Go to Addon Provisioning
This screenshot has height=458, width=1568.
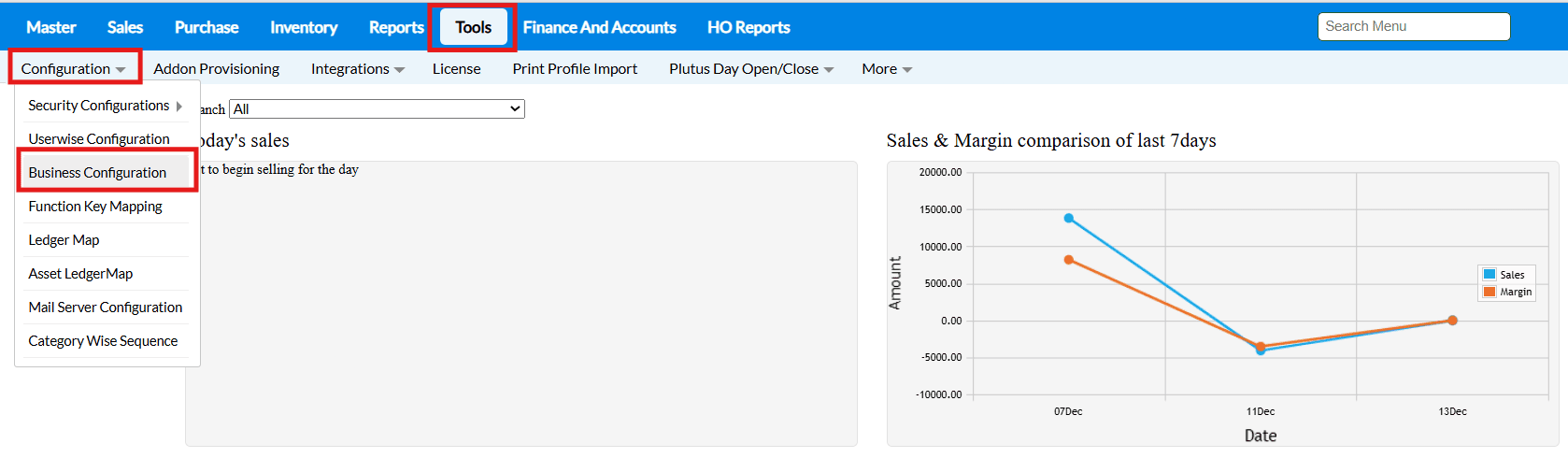[216, 69]
